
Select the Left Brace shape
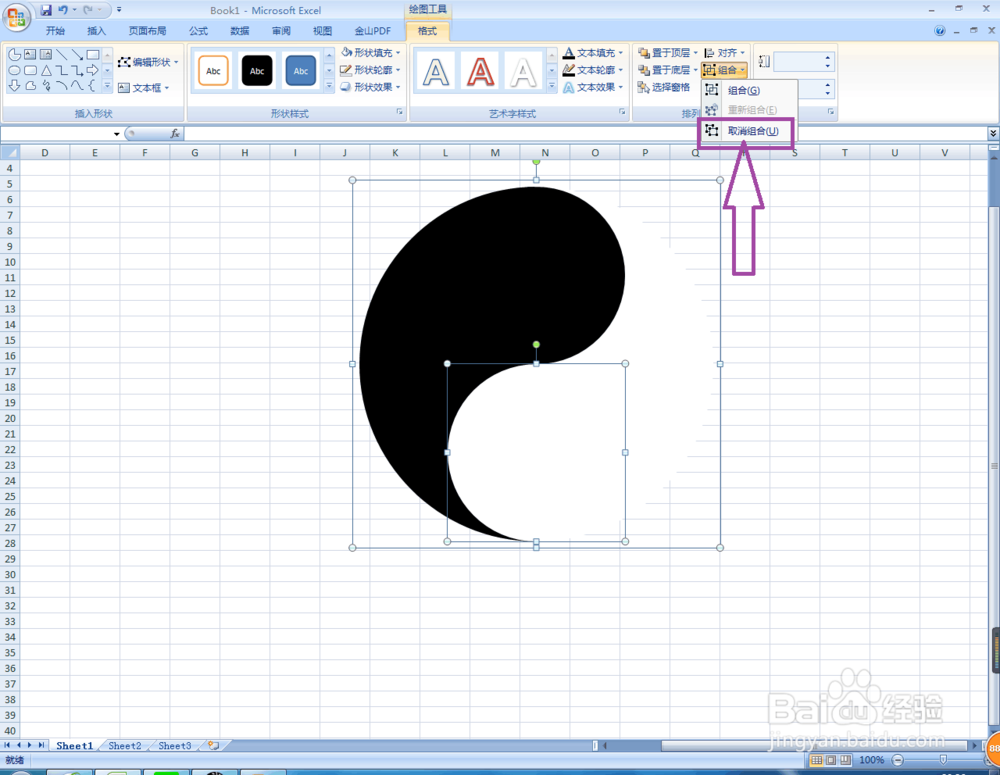tap(93, 85)
